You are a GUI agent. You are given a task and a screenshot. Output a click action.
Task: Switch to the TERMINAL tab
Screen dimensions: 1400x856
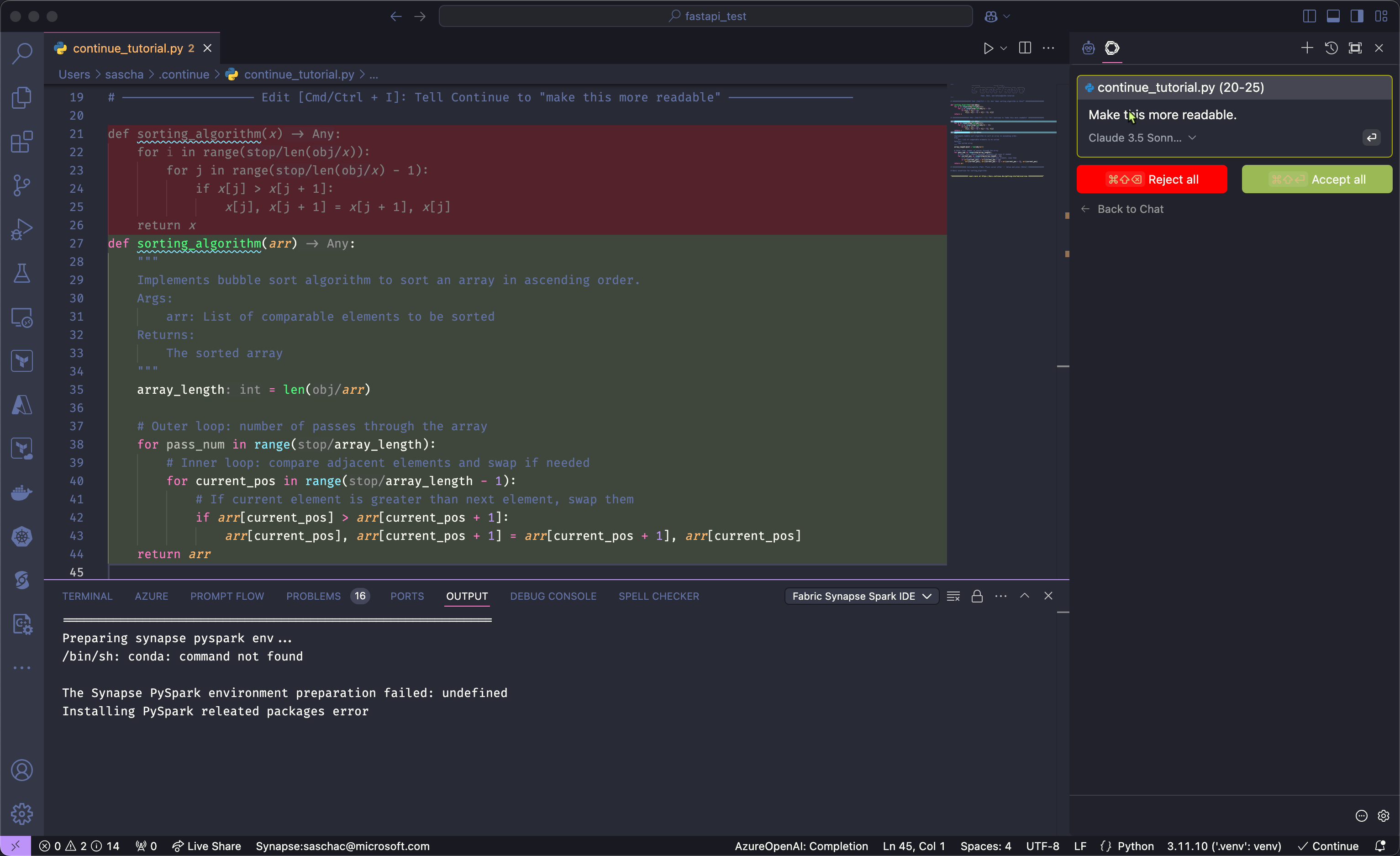(87, 596)
